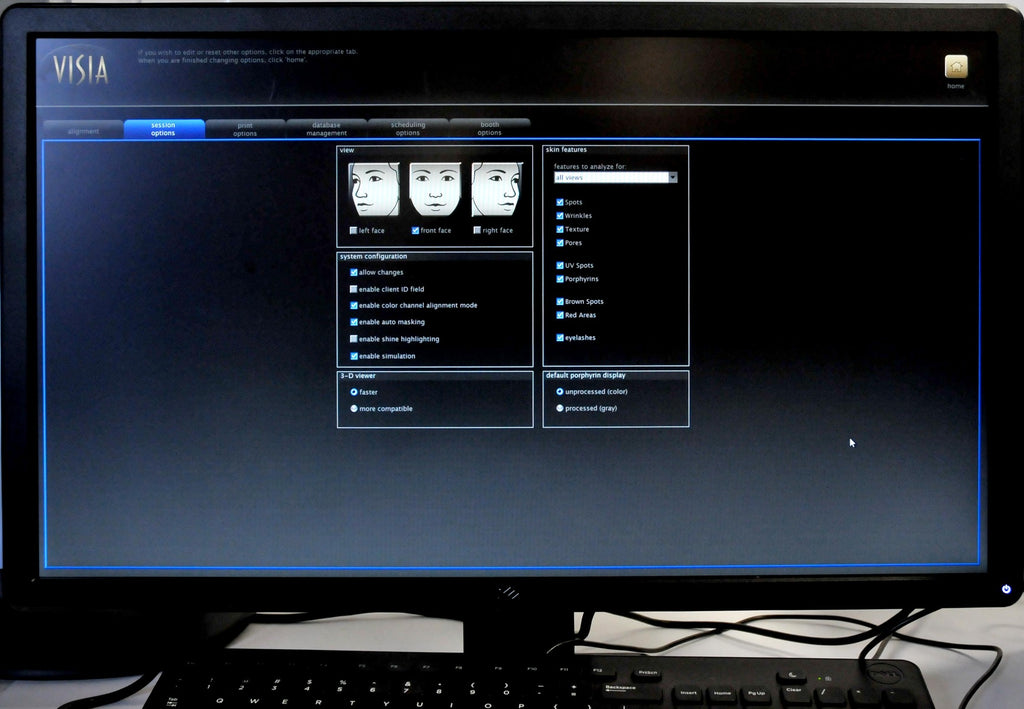The width and height of the screenshot is (1024, 709).
Task: Switch to the booth options tab
Action: (489, 128)
